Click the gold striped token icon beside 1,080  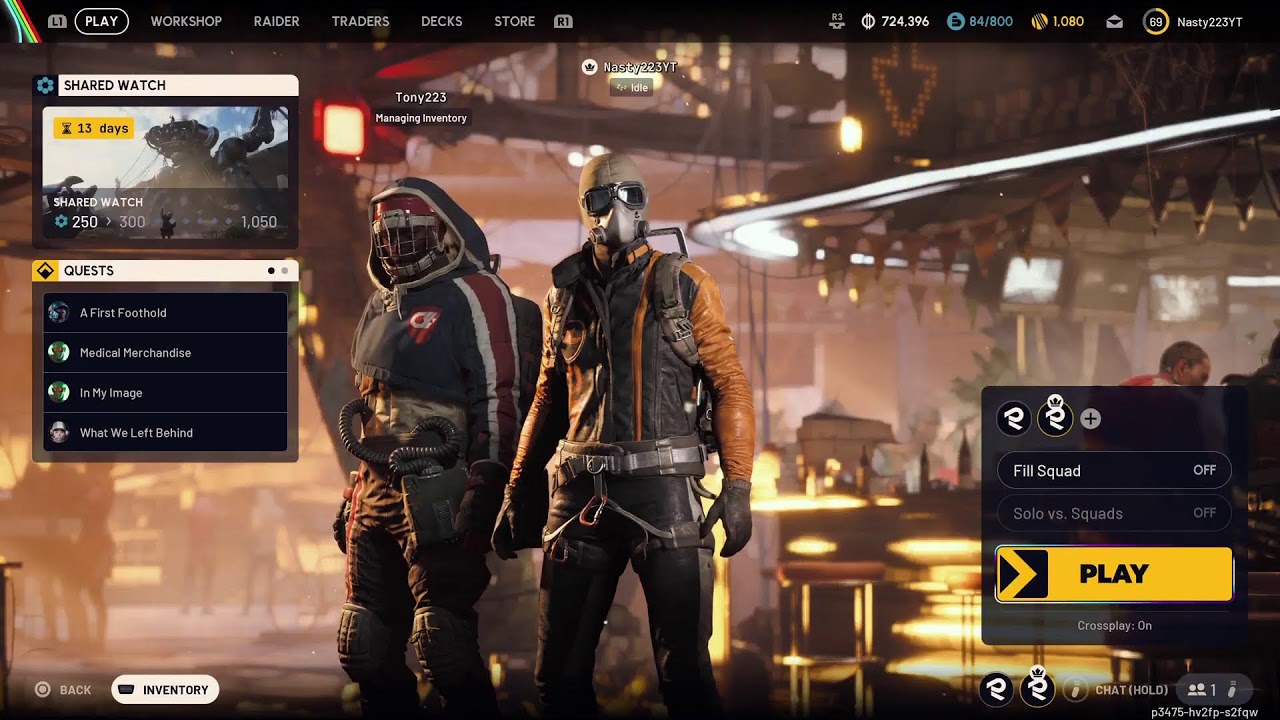point(1039,21)
